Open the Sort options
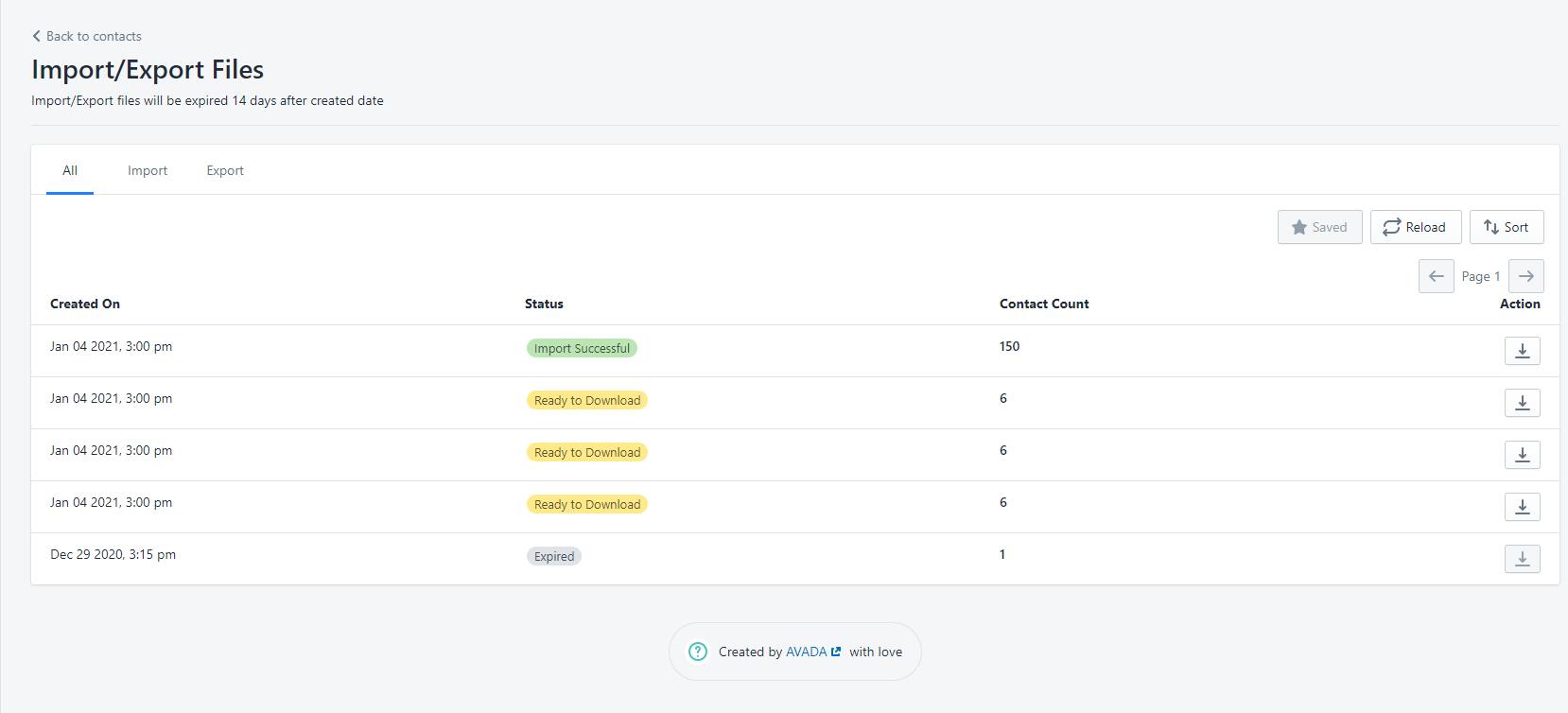1568x713 pixels. (x=1506, y=227)
